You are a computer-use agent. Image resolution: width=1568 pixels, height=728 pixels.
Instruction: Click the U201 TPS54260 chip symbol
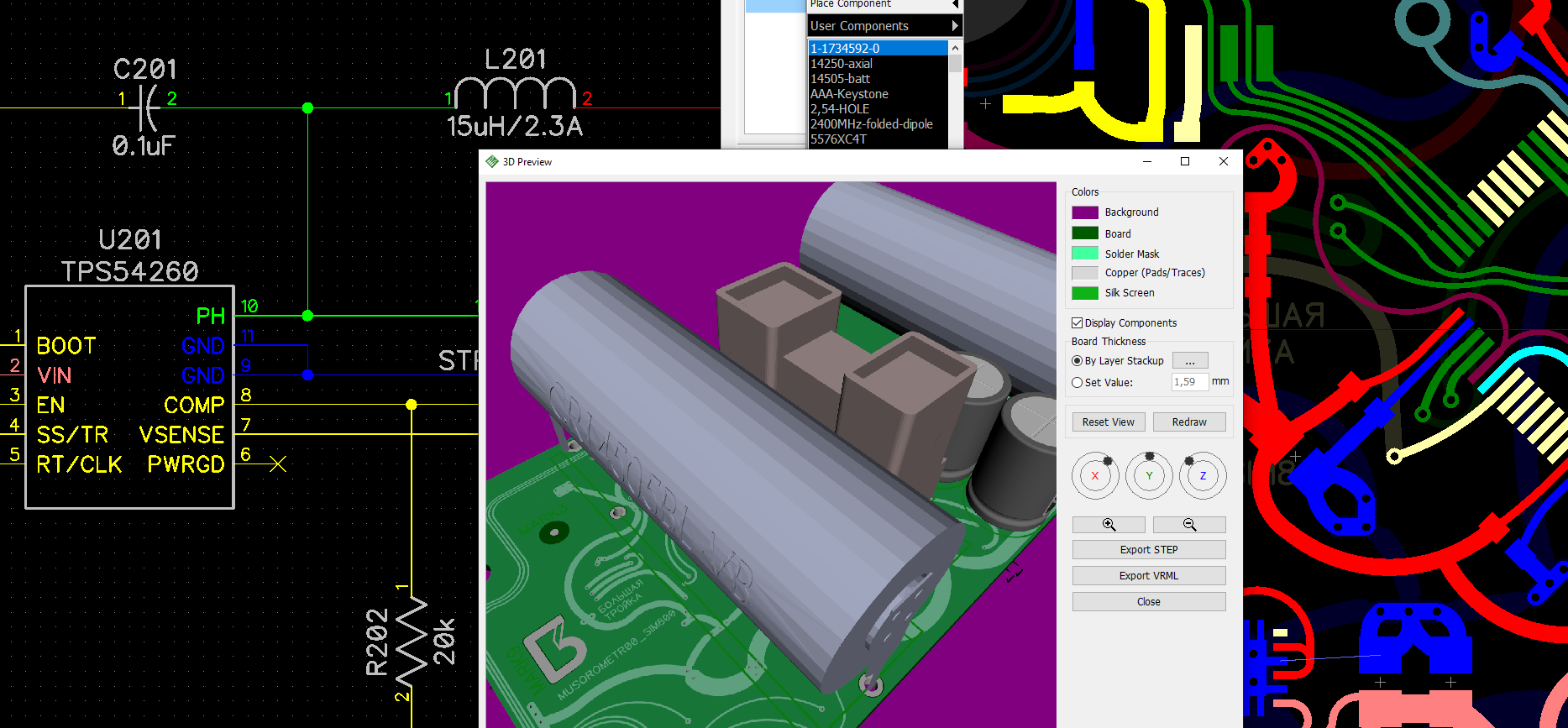pos(129,397)
